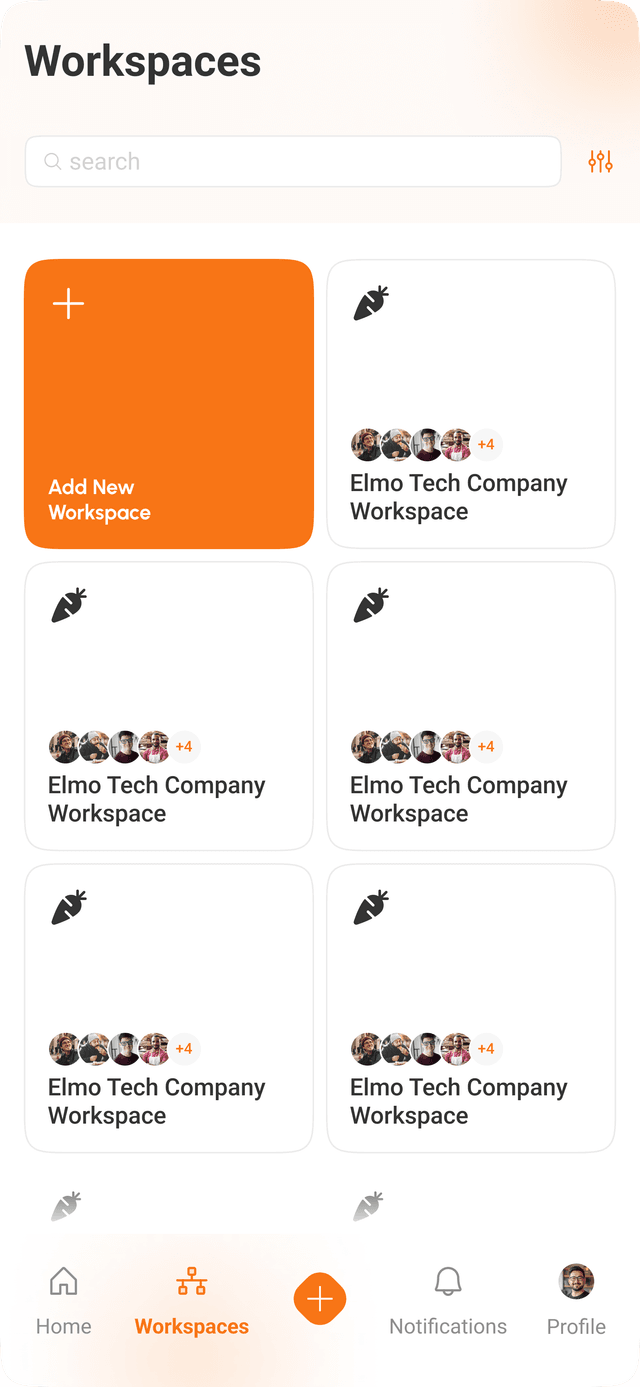Open Elmo Tech workspace in second row left
Screen dimensions: 640x1387
coord(169,706)
